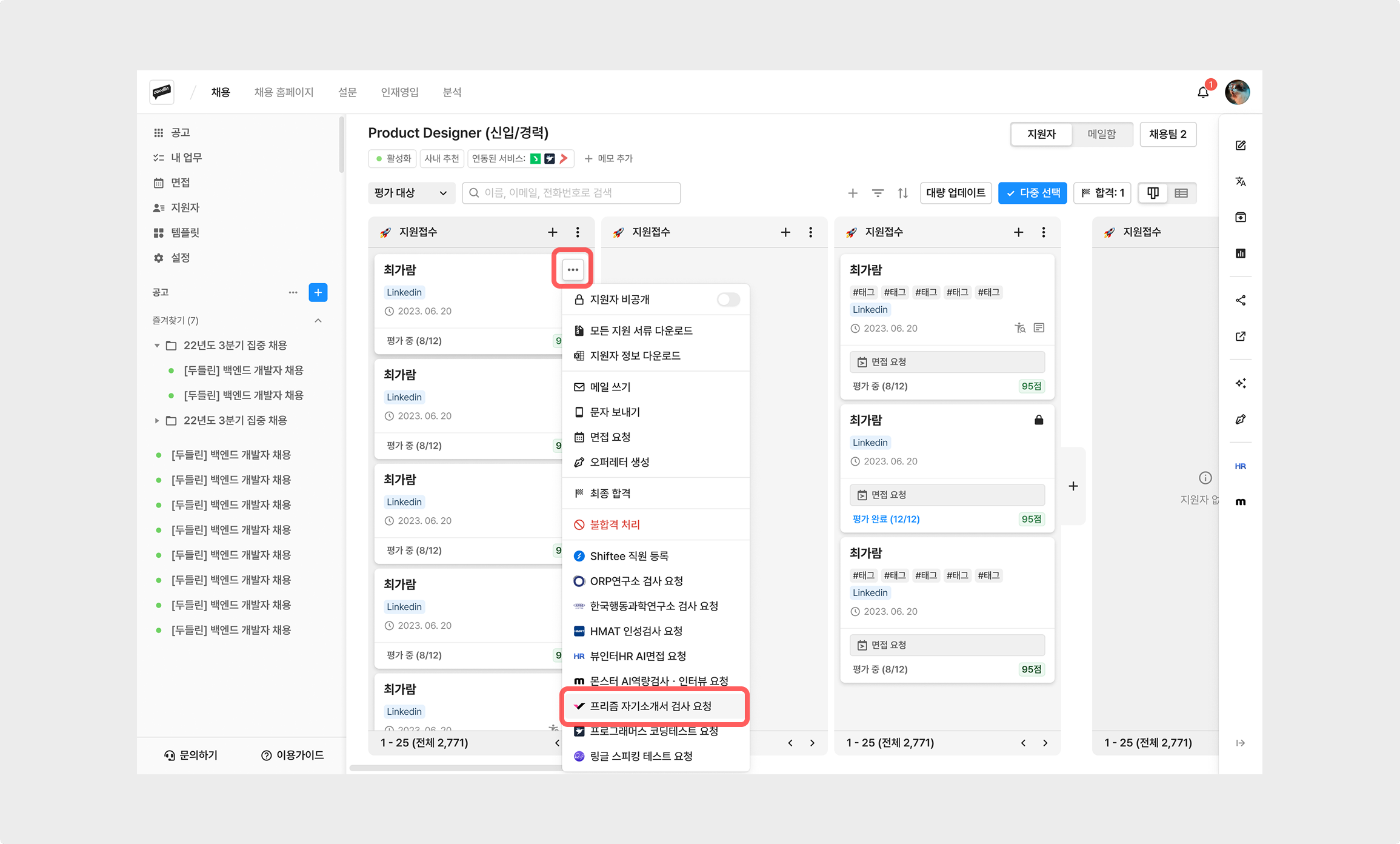Screen dimensions: 1400x844
Task: Click the 채용팀 2 button
Action: [1168, 134]
